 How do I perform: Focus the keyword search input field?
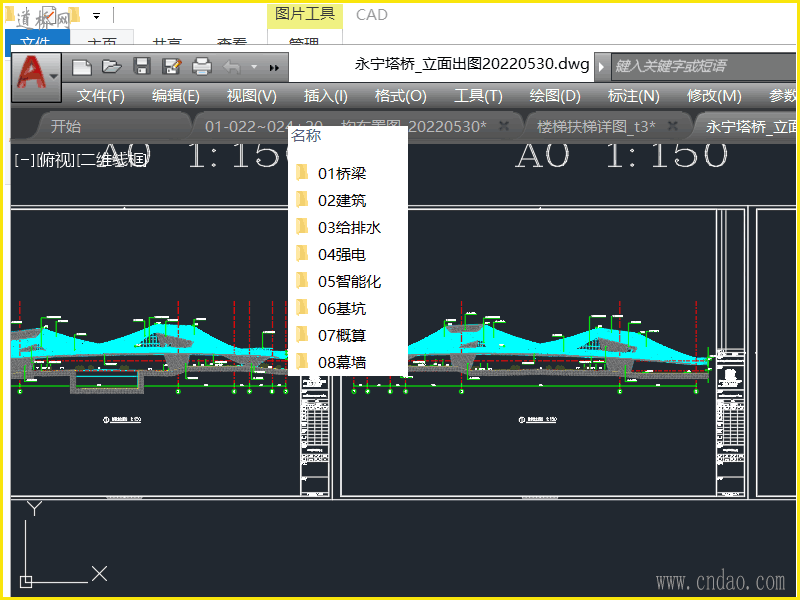tap(703, 66)
